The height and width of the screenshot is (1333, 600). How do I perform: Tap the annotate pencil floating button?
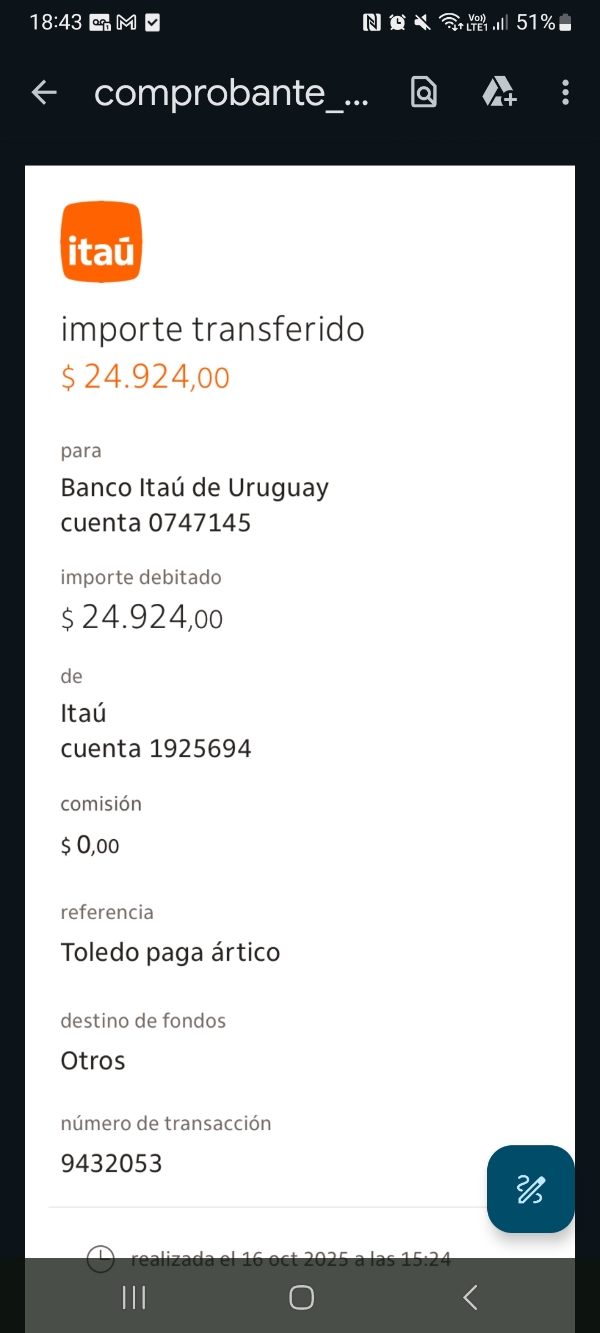530,1188
